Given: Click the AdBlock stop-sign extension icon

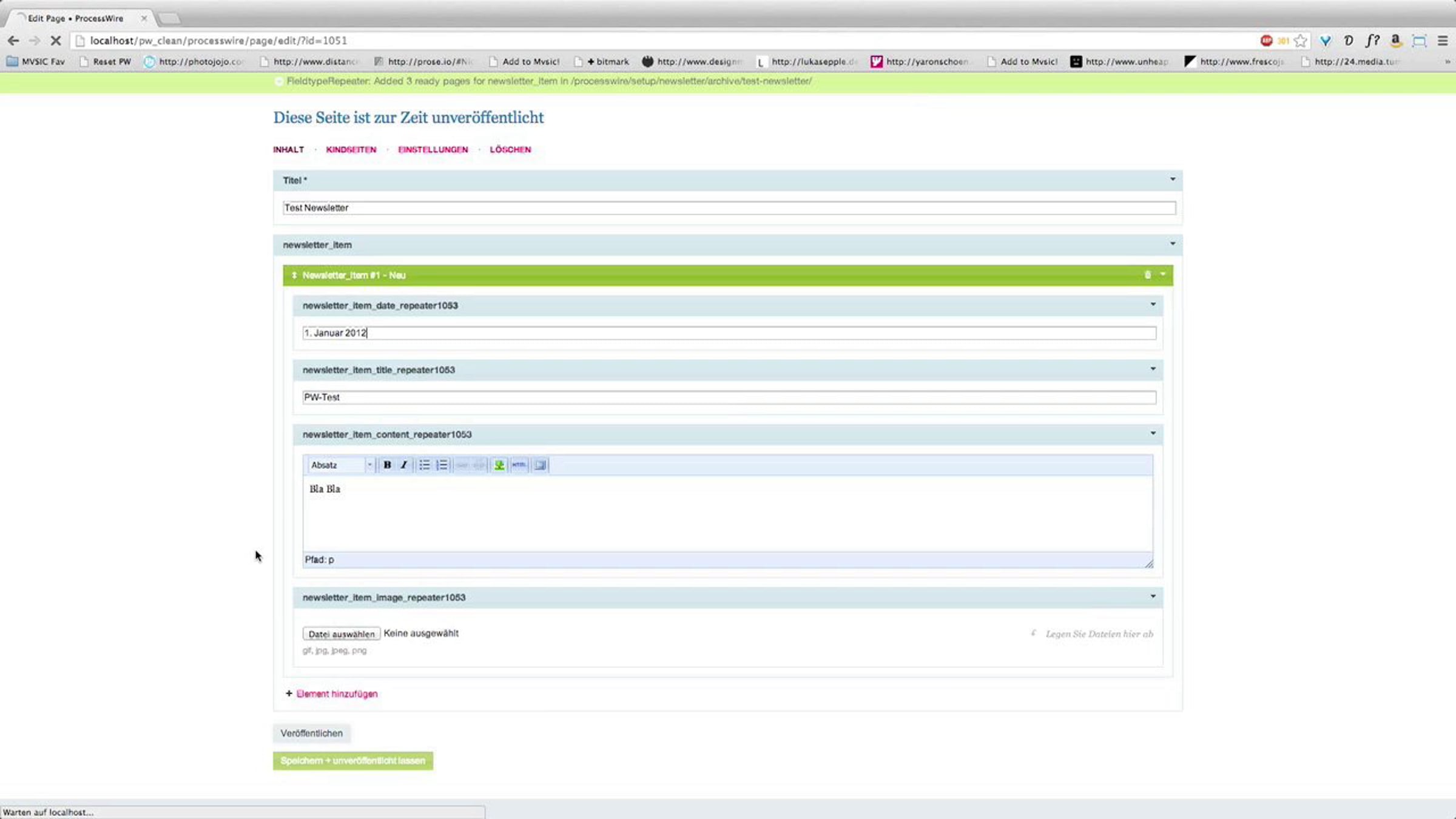Looking at the screenshot, I should (x=1266, y=41).
